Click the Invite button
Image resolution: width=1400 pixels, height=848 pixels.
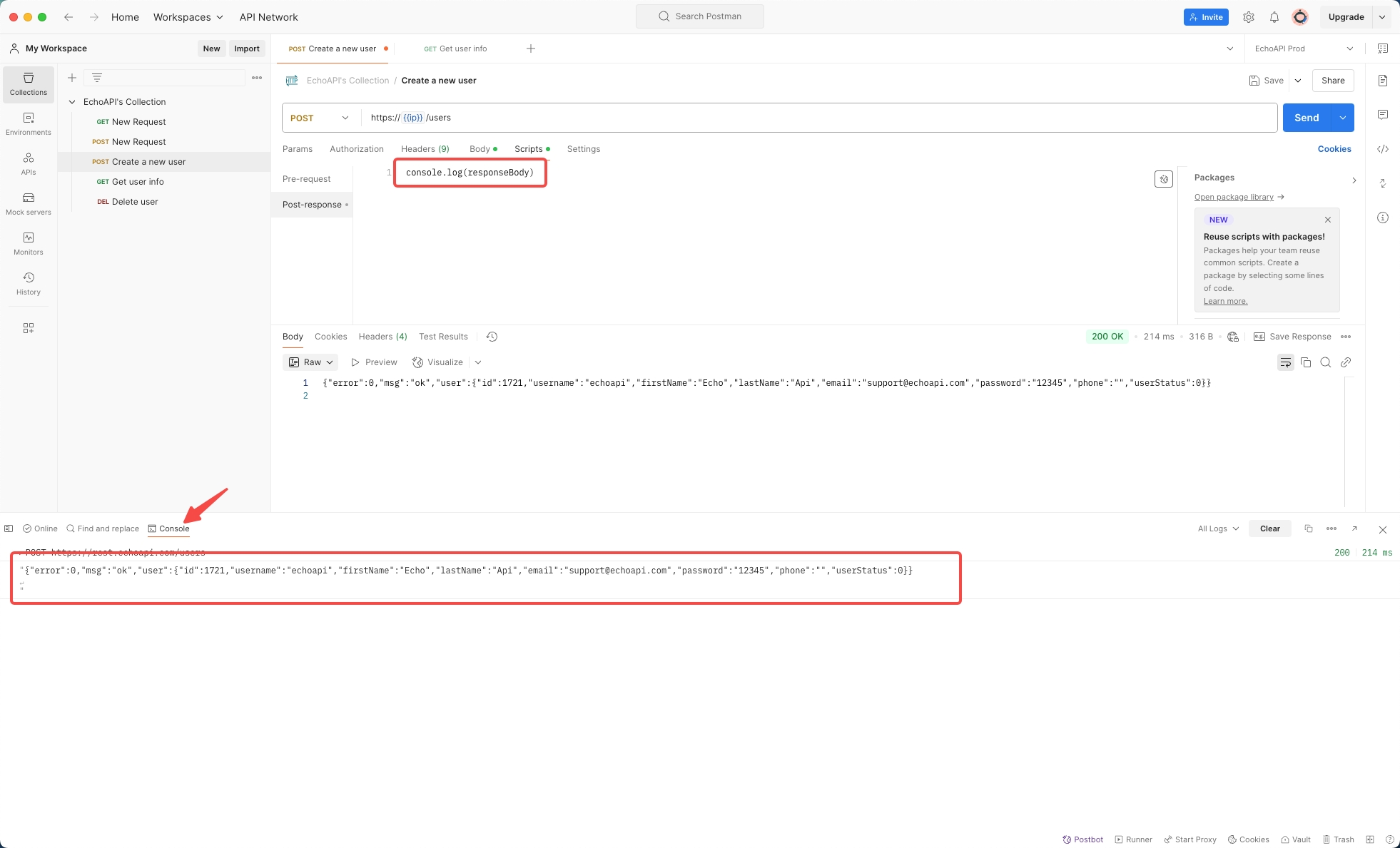point(1206,17)
